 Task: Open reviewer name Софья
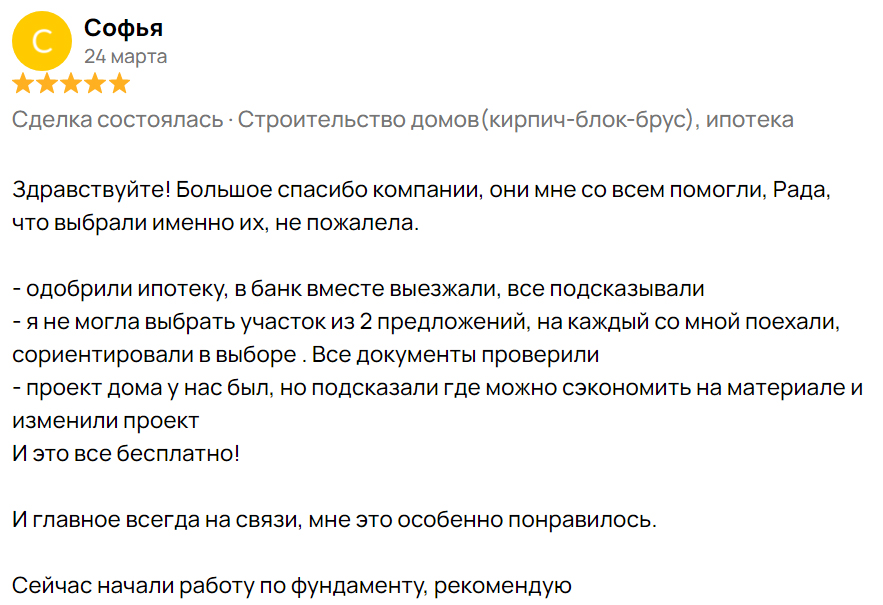pos(123,27)
